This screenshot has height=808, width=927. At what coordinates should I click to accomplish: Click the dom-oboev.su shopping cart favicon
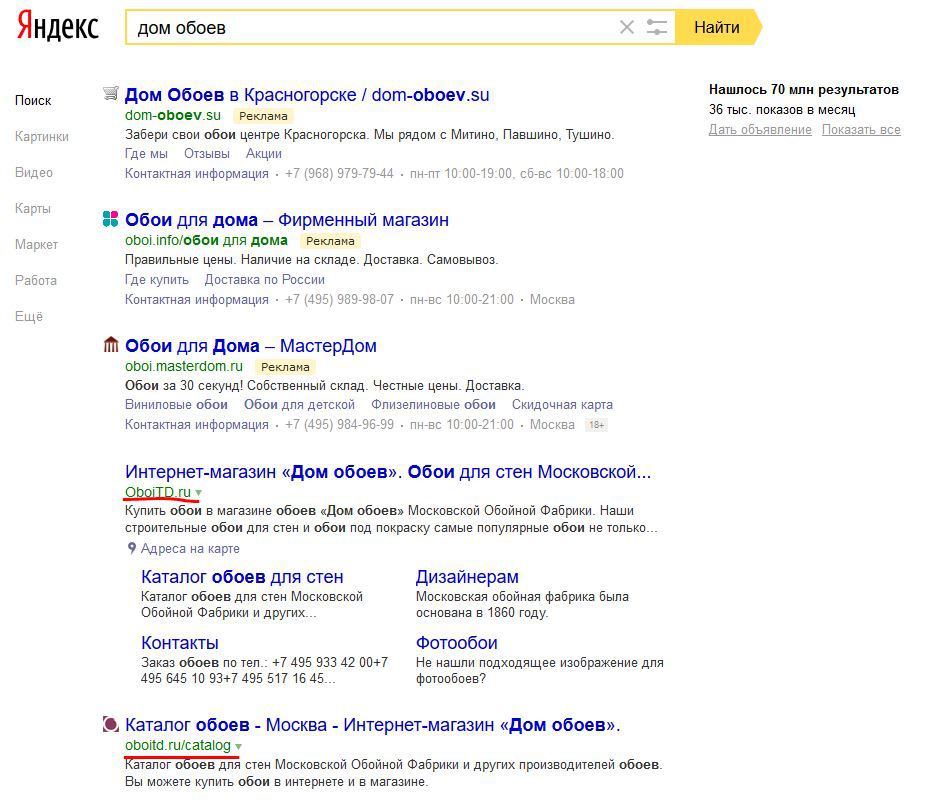coord(111,93)
